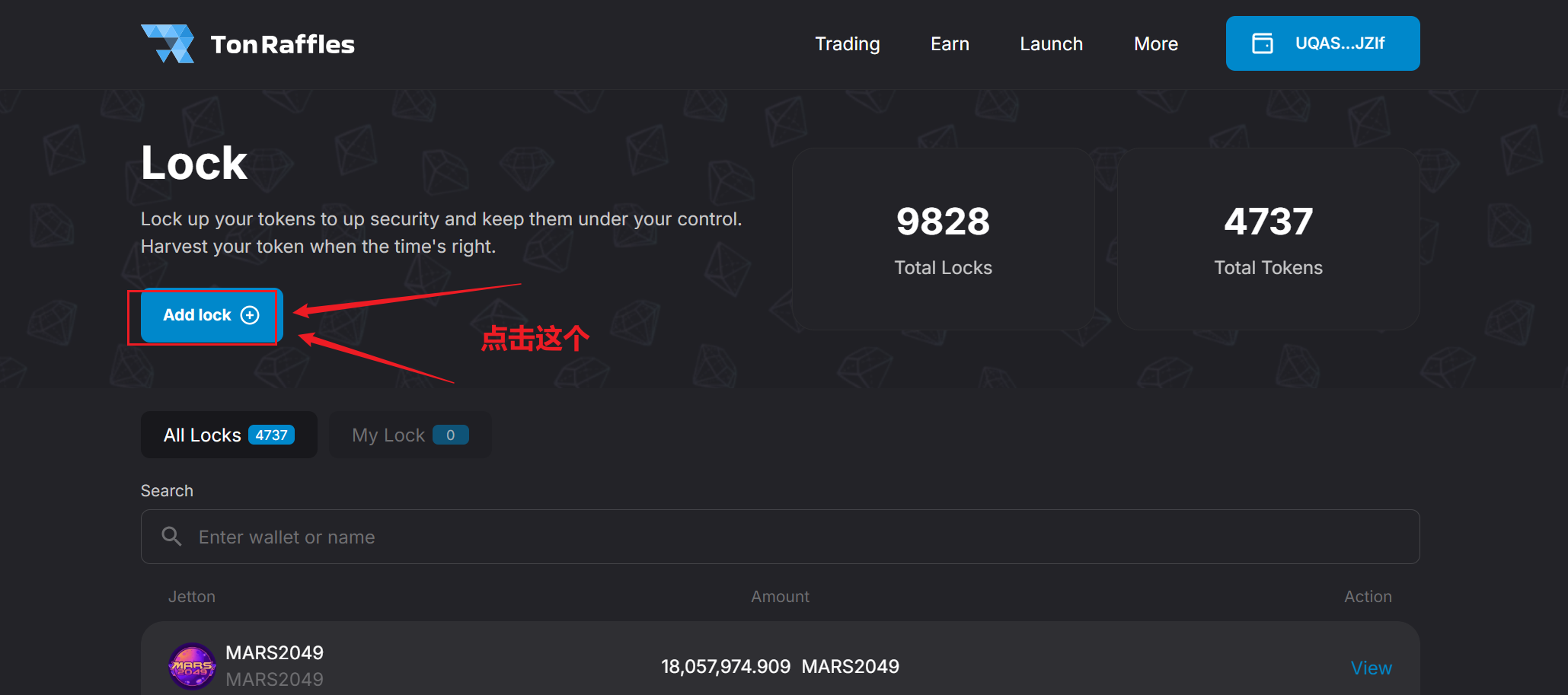Focus the wallet or name search field
This screenshot has height=695, width=1568.
pos(792,537)
